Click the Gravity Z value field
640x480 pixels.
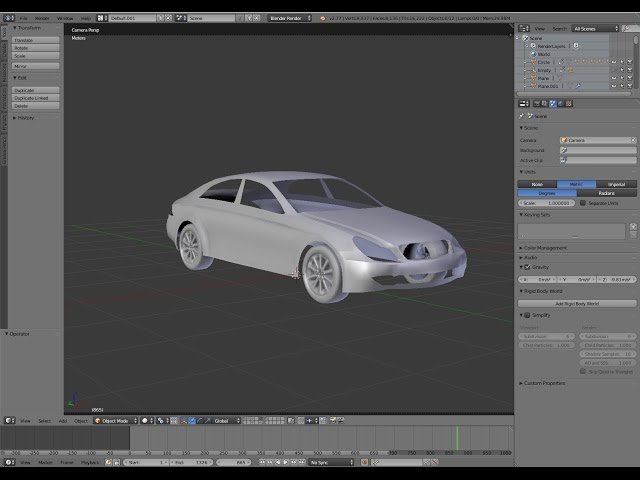point(617,280)
